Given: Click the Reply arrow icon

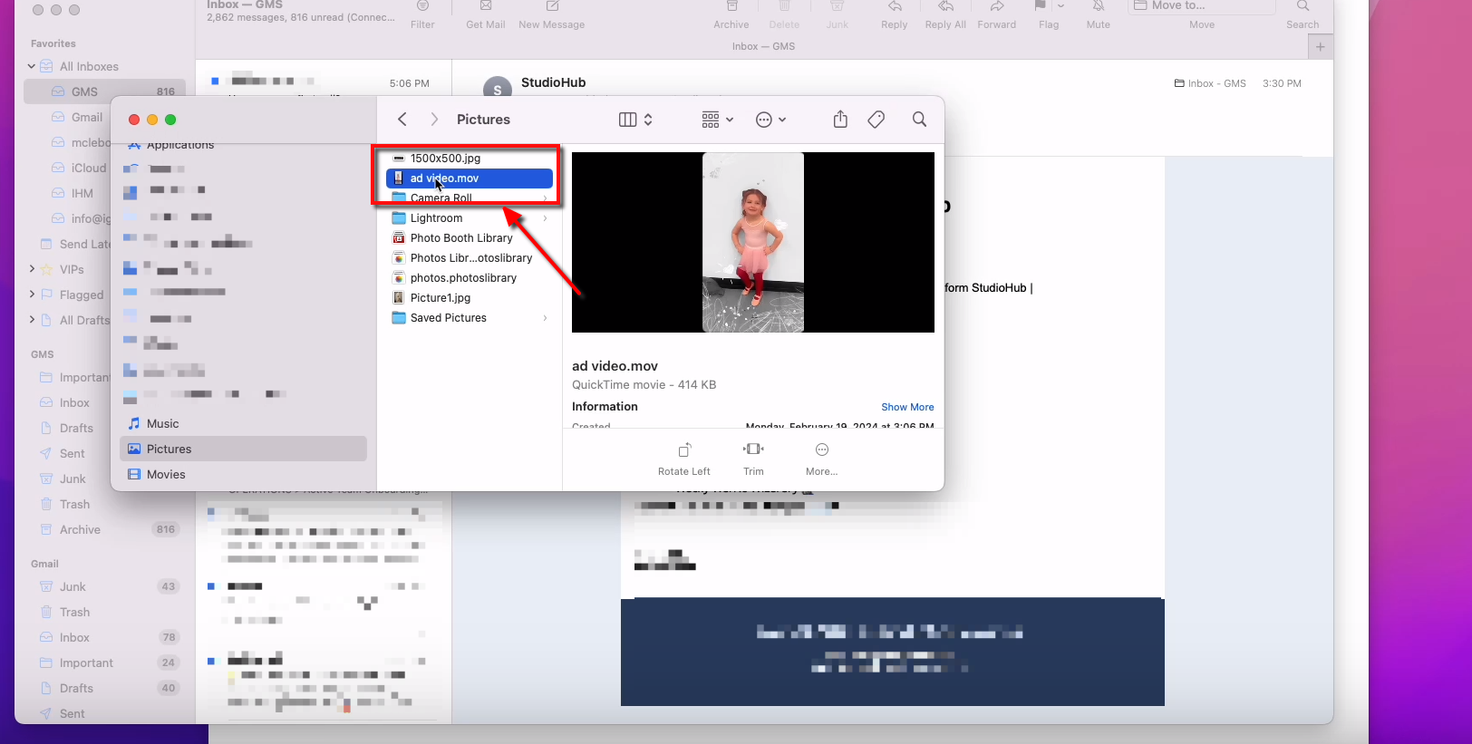Looking at the screenshot, I should coord(894,6).
